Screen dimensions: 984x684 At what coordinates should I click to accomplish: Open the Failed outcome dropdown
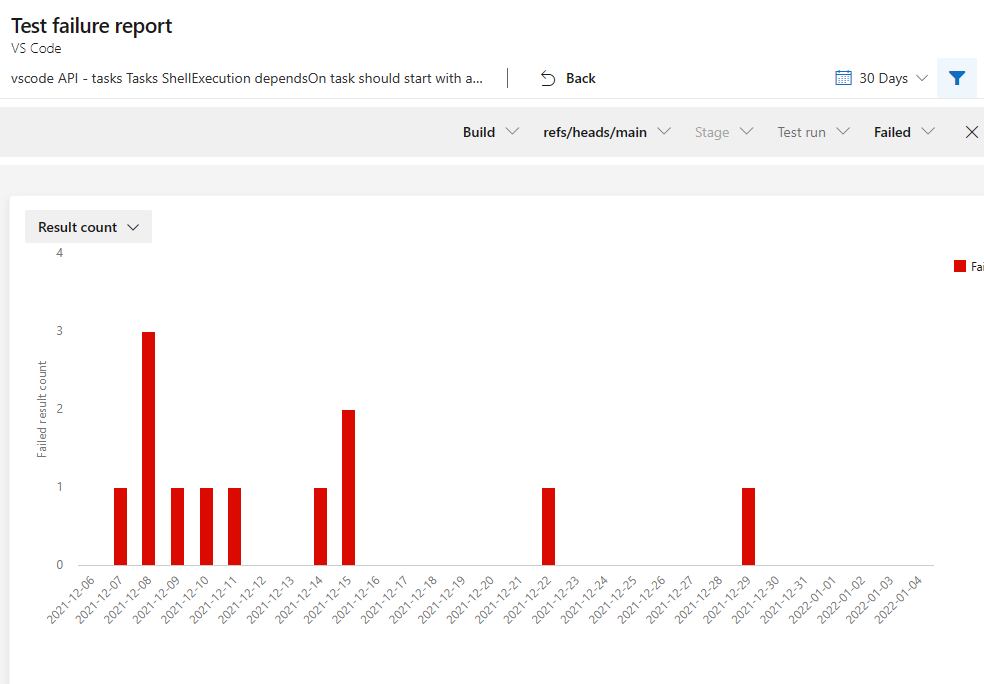904,132
